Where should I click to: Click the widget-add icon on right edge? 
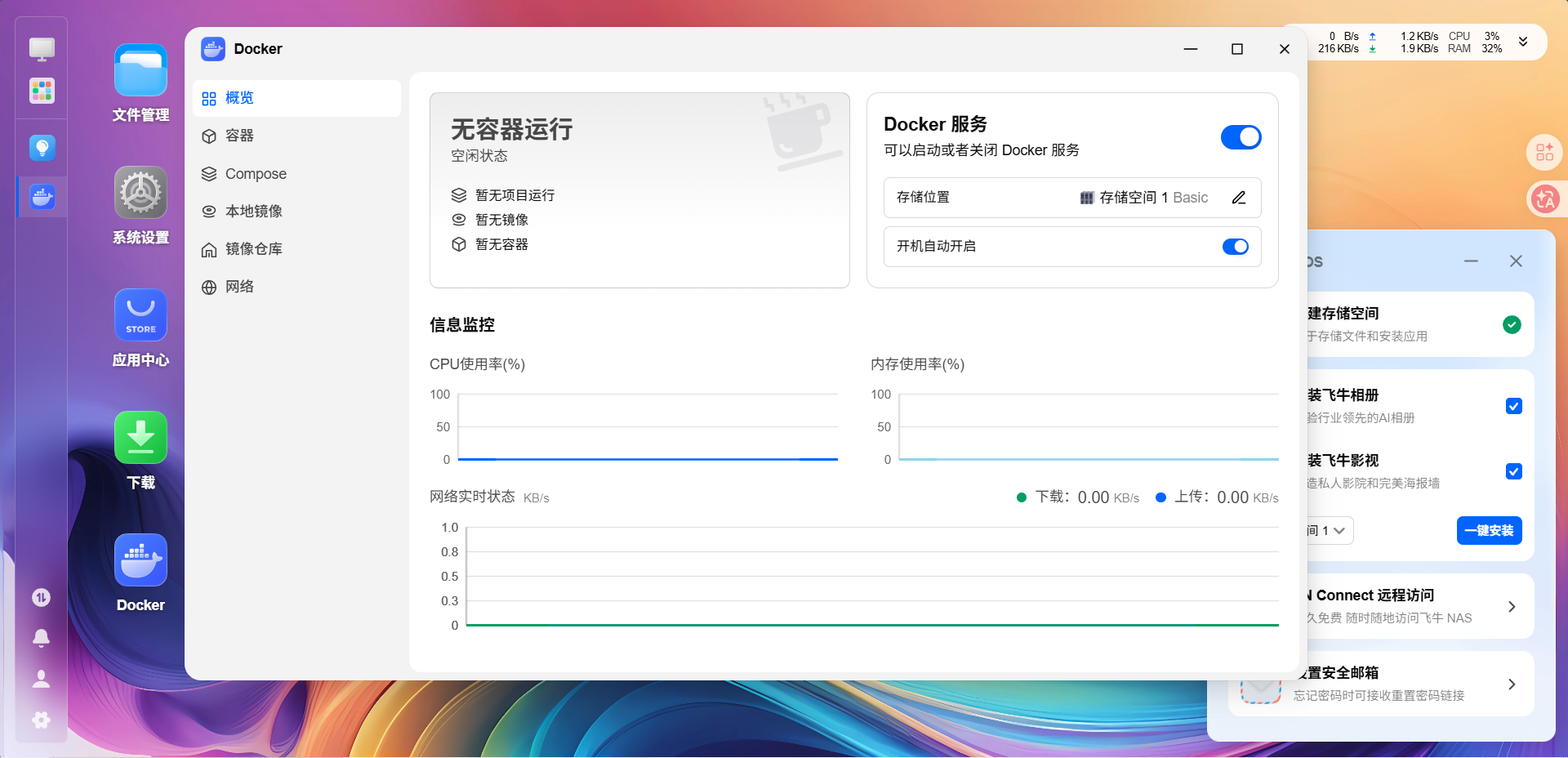(x=1544, y=152)
